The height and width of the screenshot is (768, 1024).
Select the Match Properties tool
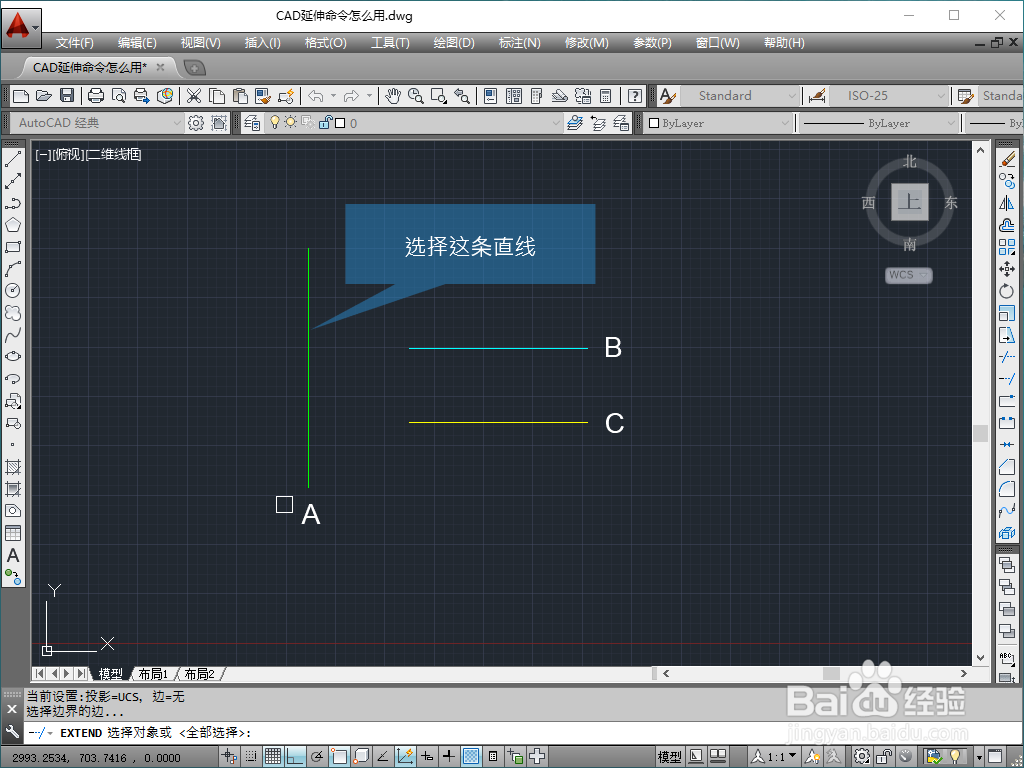[264, 97]
